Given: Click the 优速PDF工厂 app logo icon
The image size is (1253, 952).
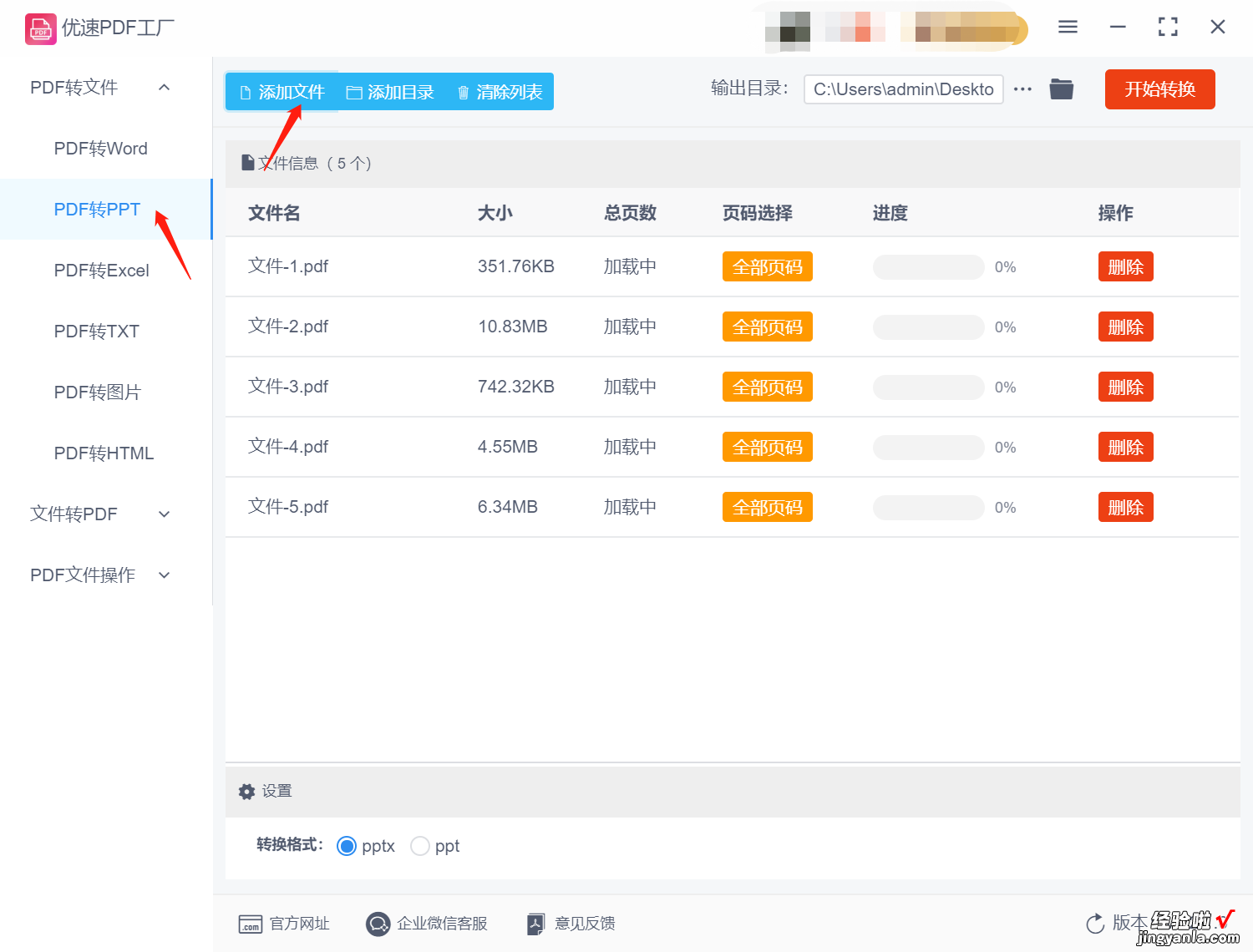Looking at the screenshot, I should 41,28.
